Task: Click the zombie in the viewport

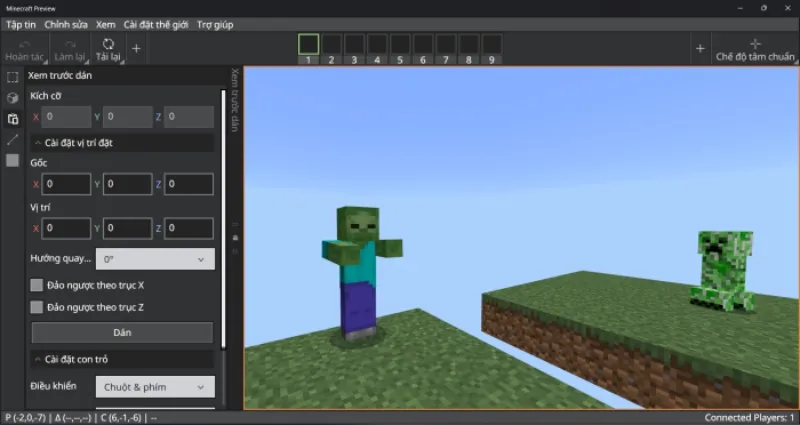Action: click(x=361, y=273)
